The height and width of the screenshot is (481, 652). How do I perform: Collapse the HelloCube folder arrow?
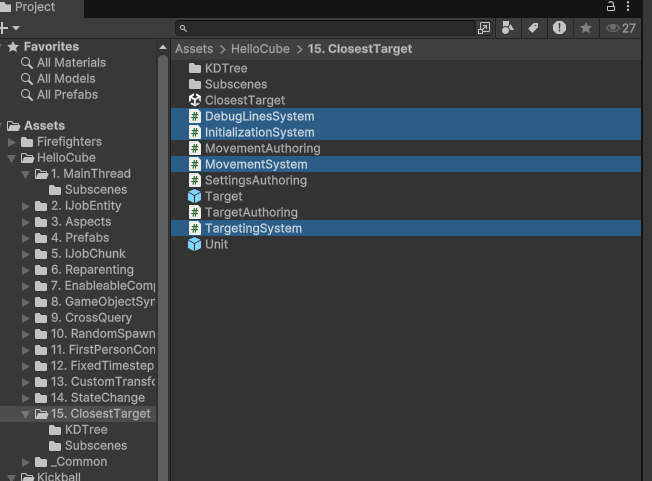[12, 158]
